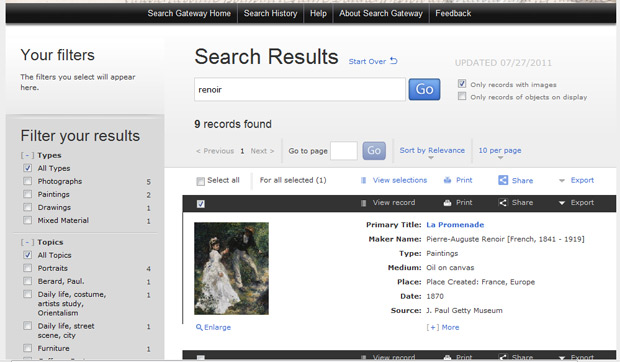Click the Start Over arrow icon
Screen dimensions: 620x362
tap(393, 61)
